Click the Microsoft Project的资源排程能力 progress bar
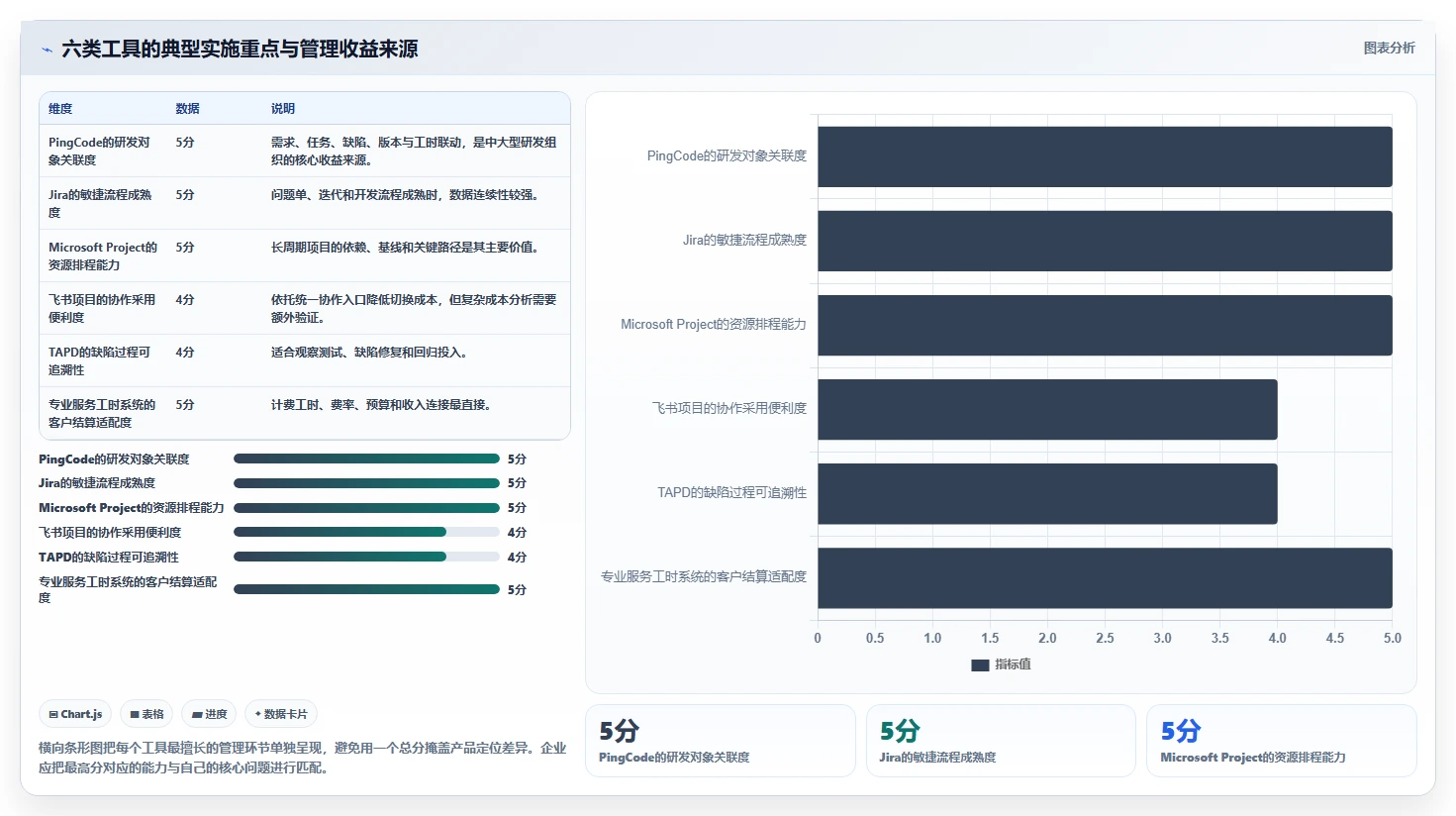 click(366, 508)
